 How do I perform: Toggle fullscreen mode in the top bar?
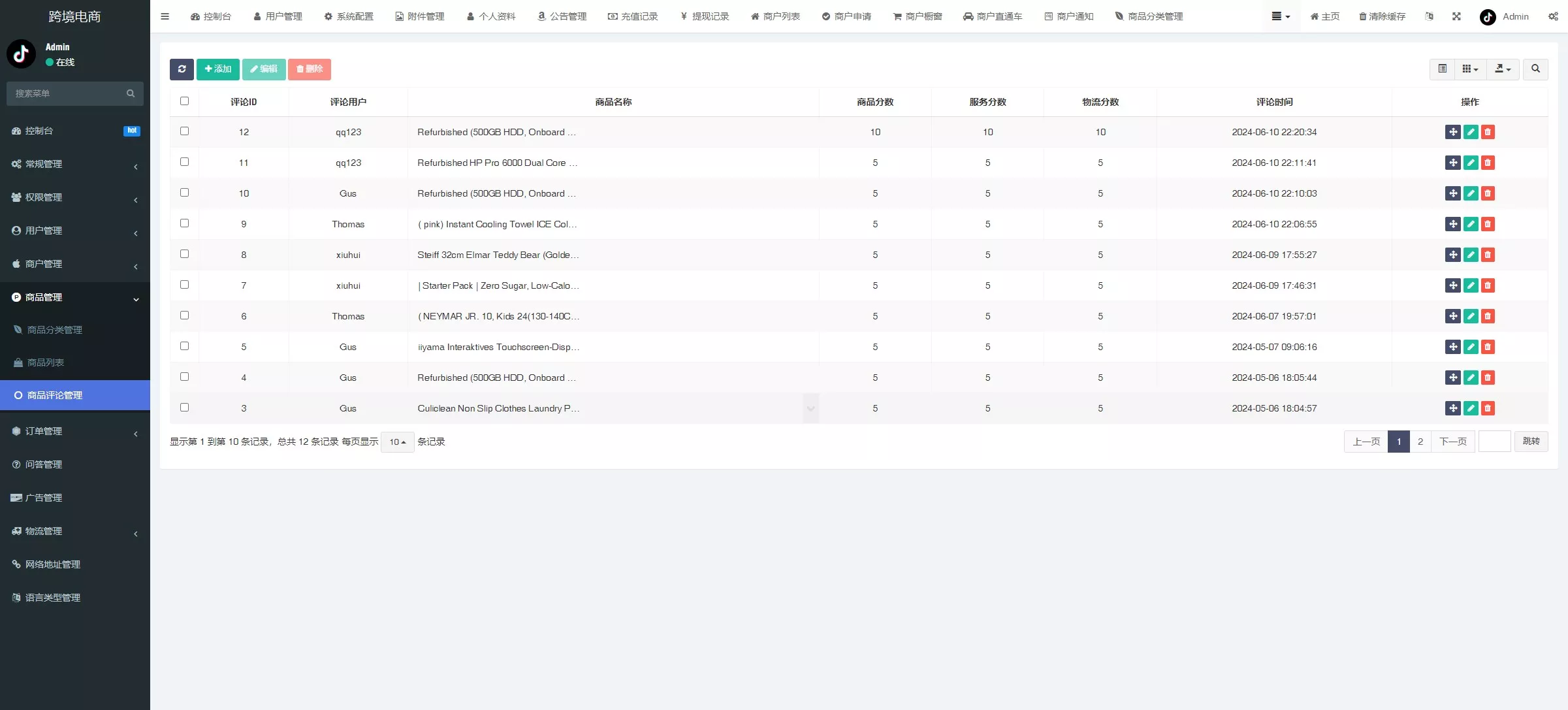click(x=1456, y=16)
